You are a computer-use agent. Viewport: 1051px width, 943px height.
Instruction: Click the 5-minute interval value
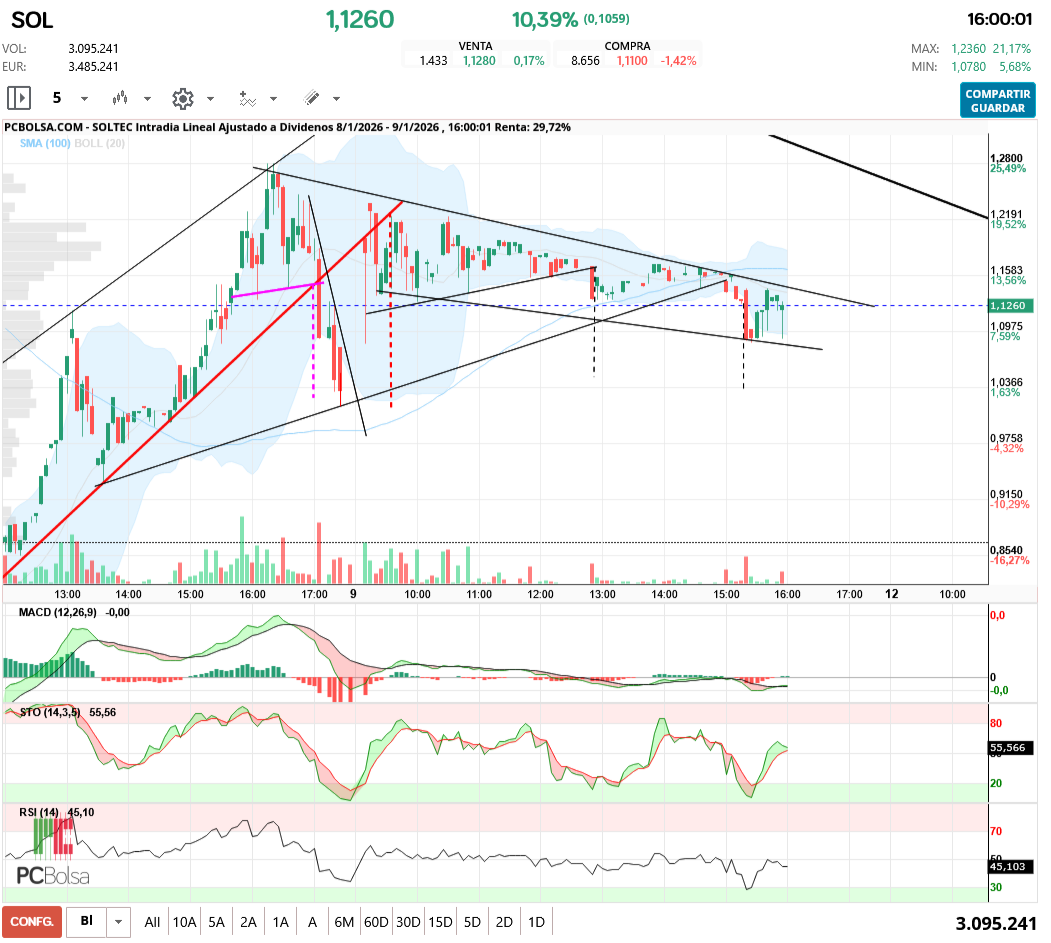coord(57,99)
